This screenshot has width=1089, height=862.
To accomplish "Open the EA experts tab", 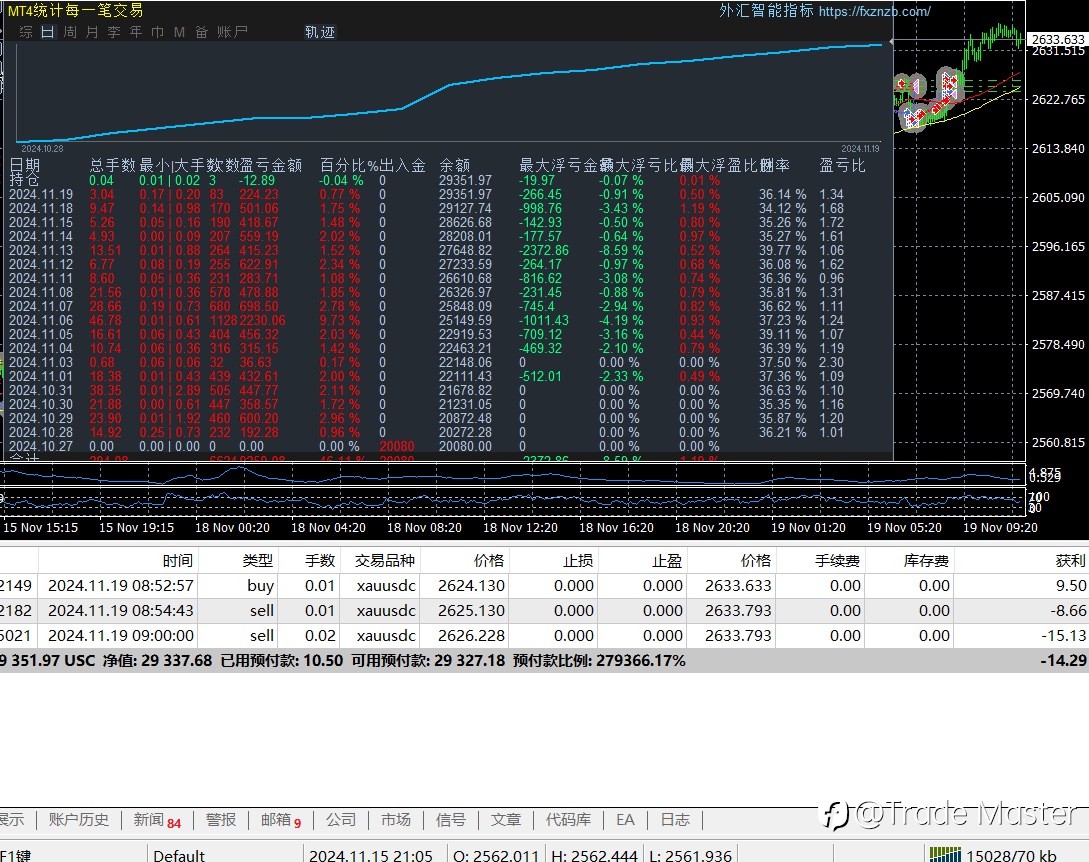I will [x=625, y=820].
